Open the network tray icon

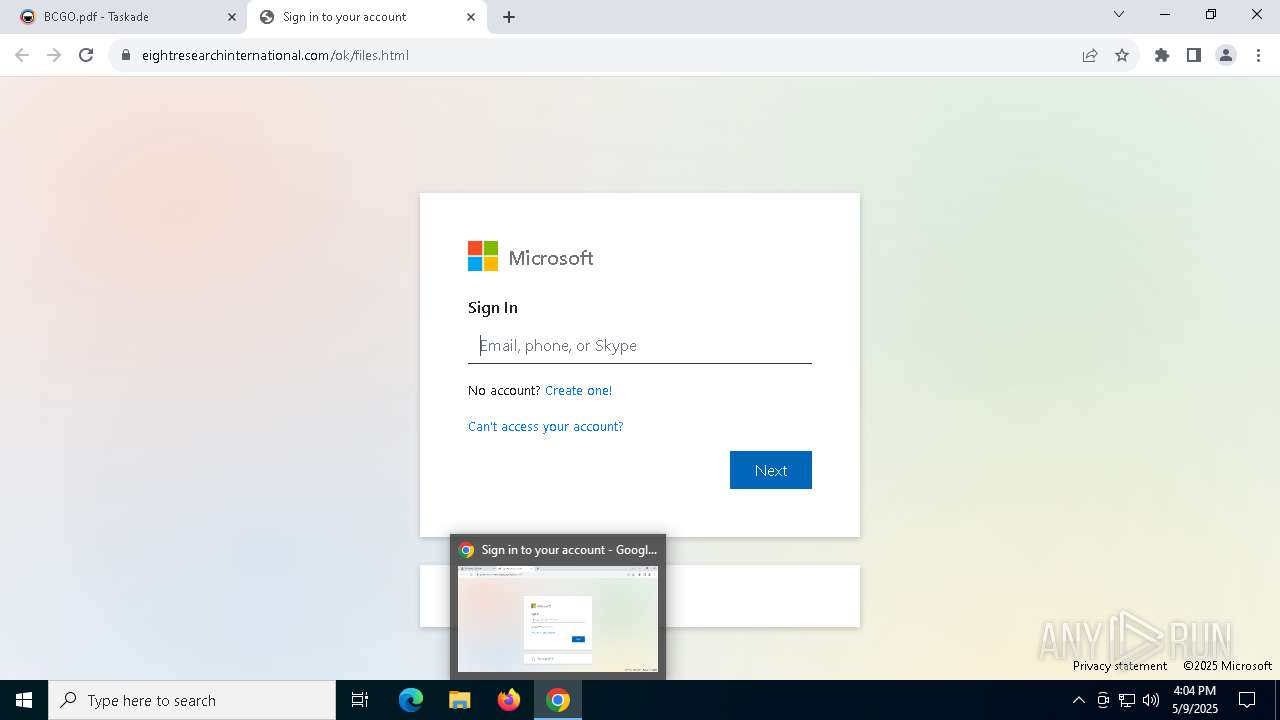[x=1127, y=700]
